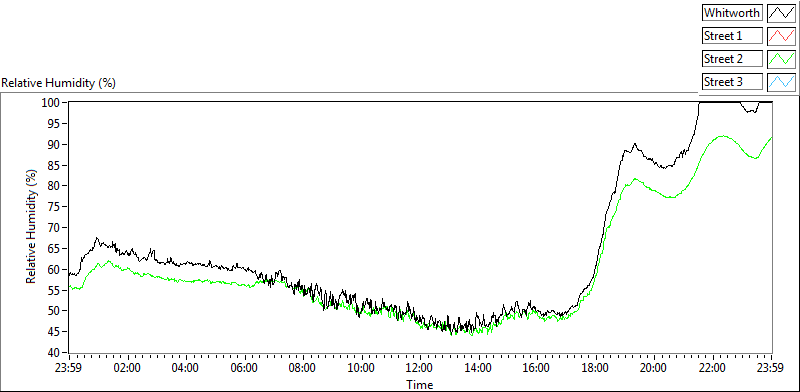Select the Street 3 legend label
The width and height of the screenshot is (800, 392).
click(732, 81)
